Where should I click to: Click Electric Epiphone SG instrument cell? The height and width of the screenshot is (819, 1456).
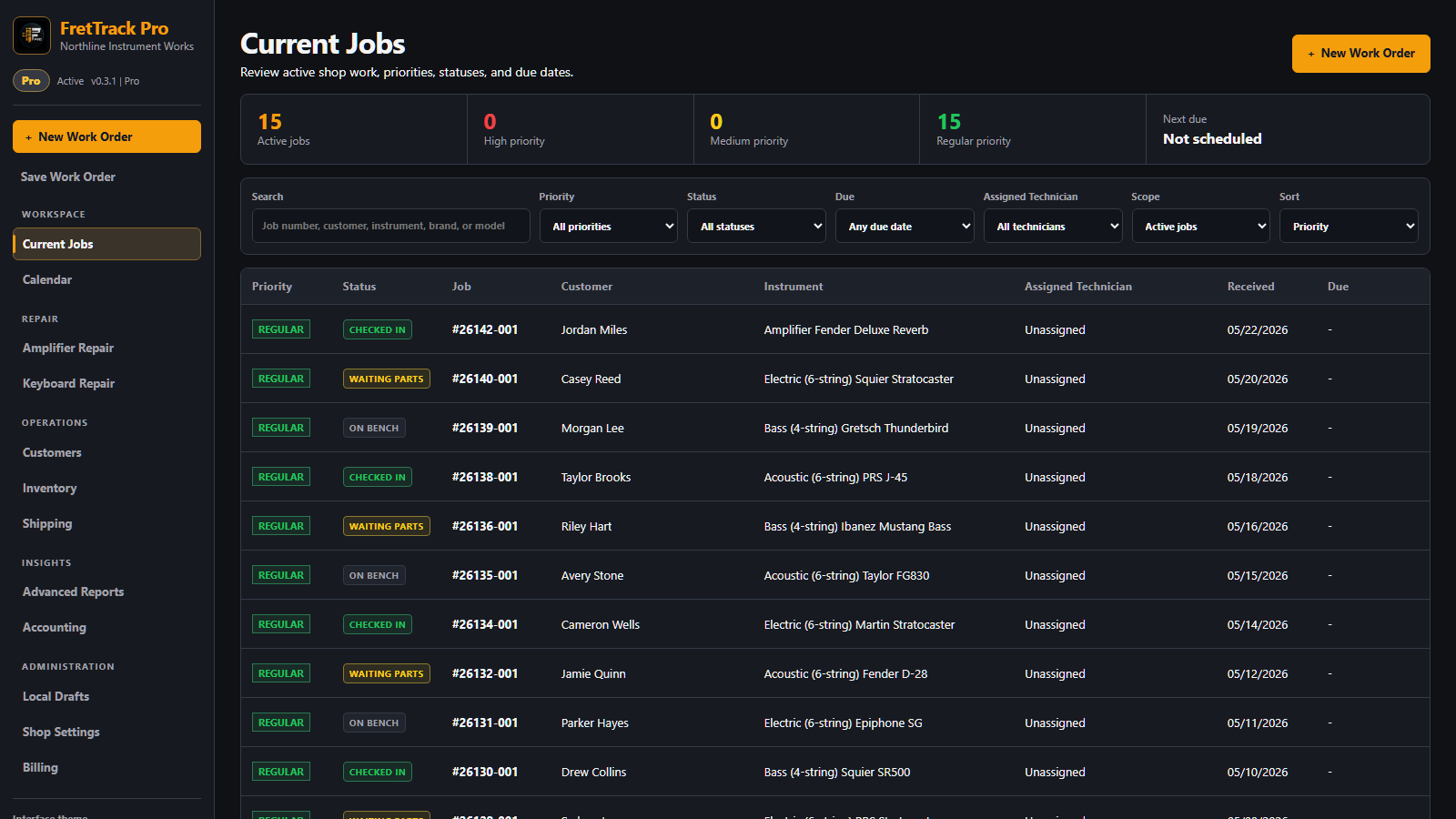(843, 723)
